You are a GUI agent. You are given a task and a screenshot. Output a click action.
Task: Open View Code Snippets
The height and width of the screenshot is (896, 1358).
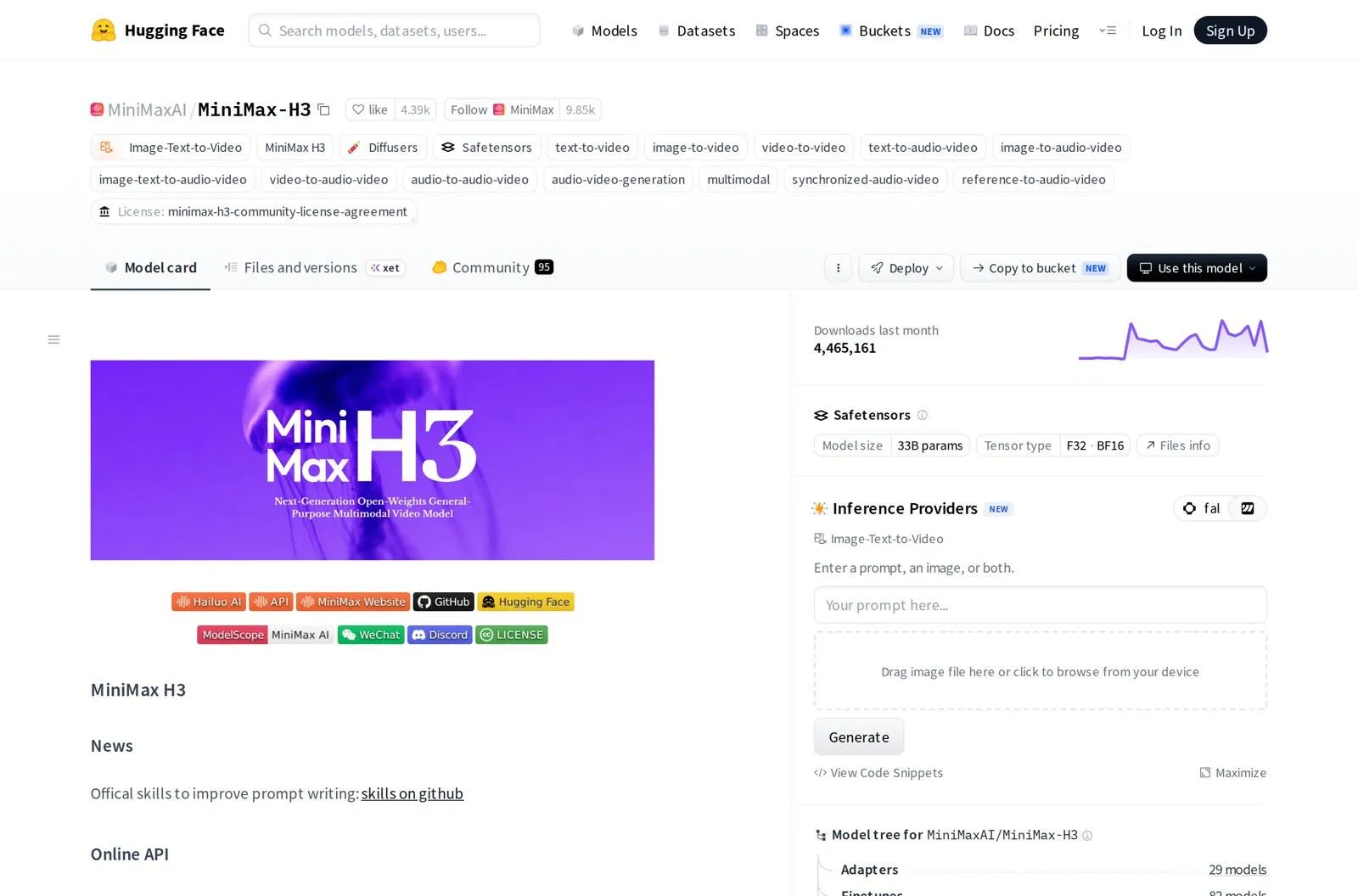(878, 773)
